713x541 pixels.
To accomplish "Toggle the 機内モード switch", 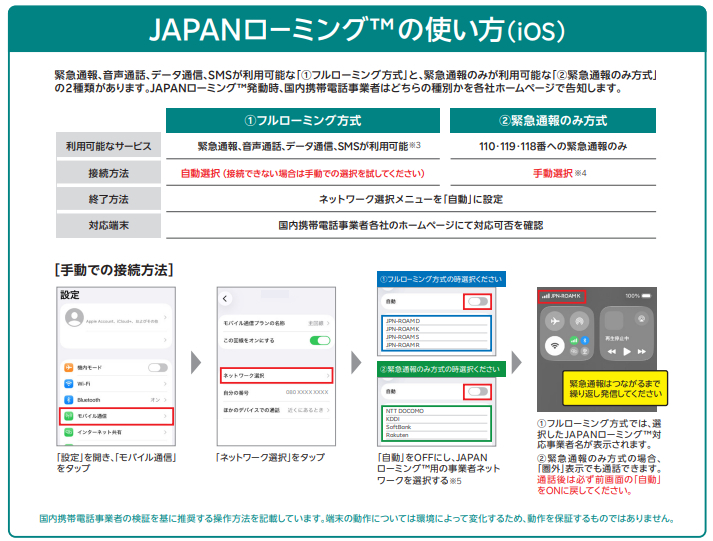I will [x=158, y=368].
